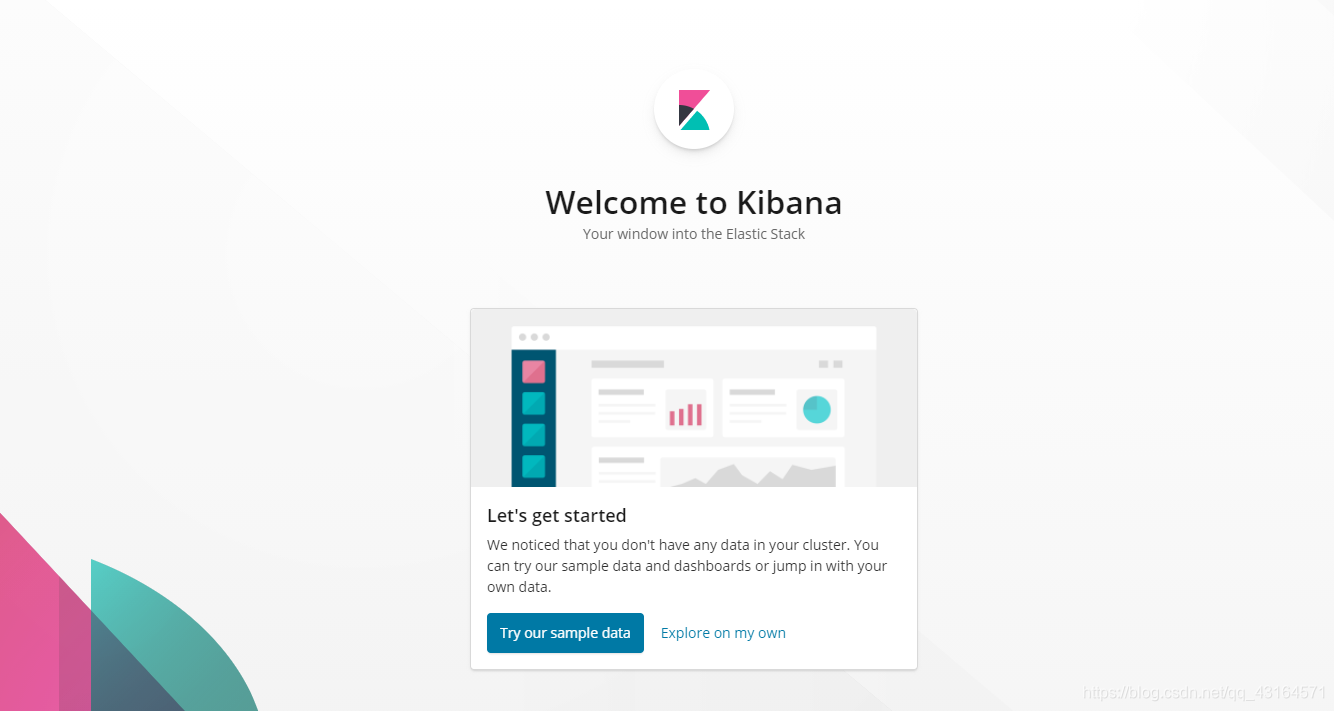Image resolution: width=1334 pixels, height=711 pixels.
Task: Click the teal pie chart graphic
Action: click(817, 409)
